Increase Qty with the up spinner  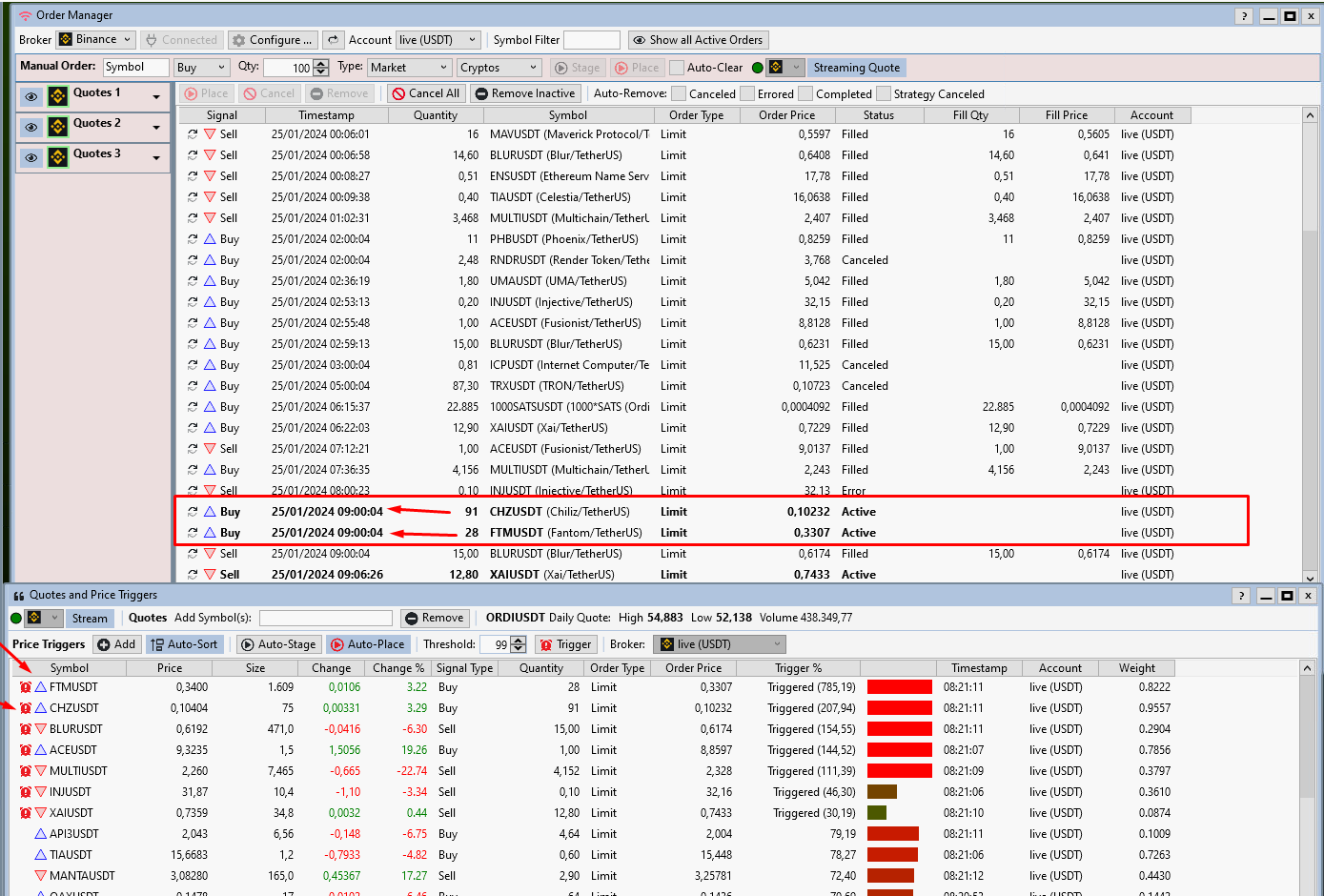click(x=321, y=64)
